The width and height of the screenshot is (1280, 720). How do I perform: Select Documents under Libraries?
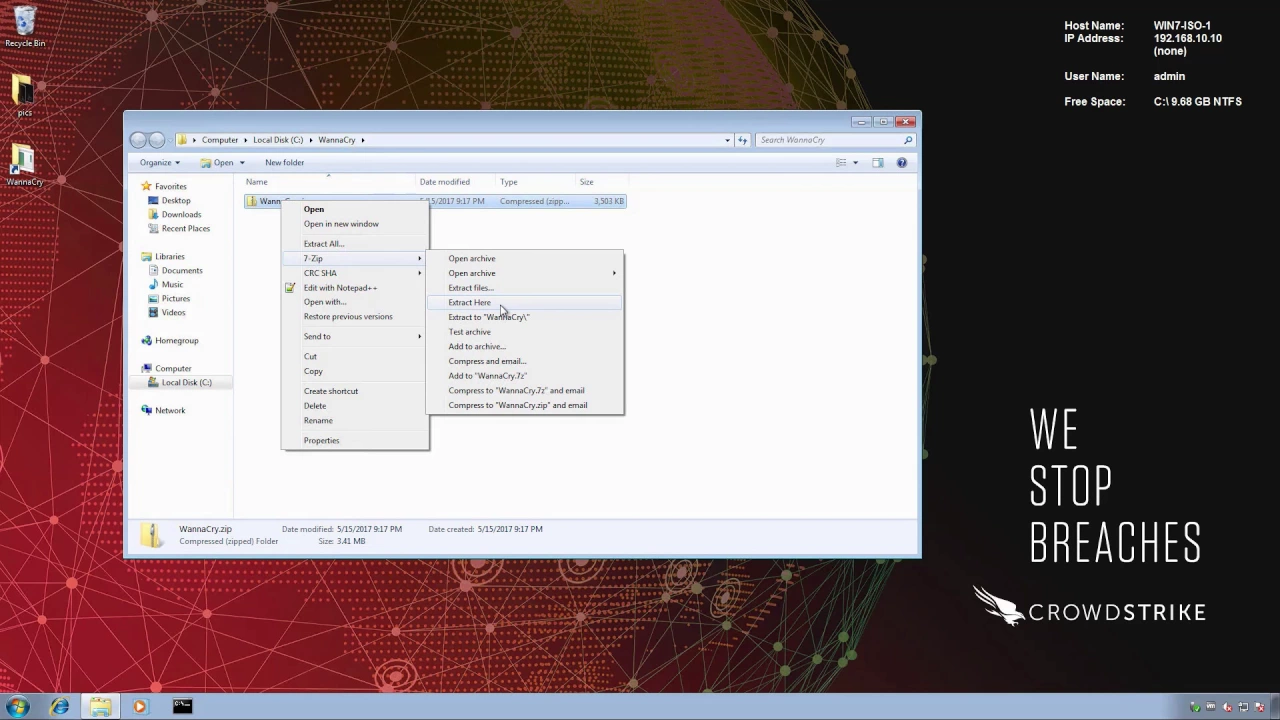click(x=182, y=270)
